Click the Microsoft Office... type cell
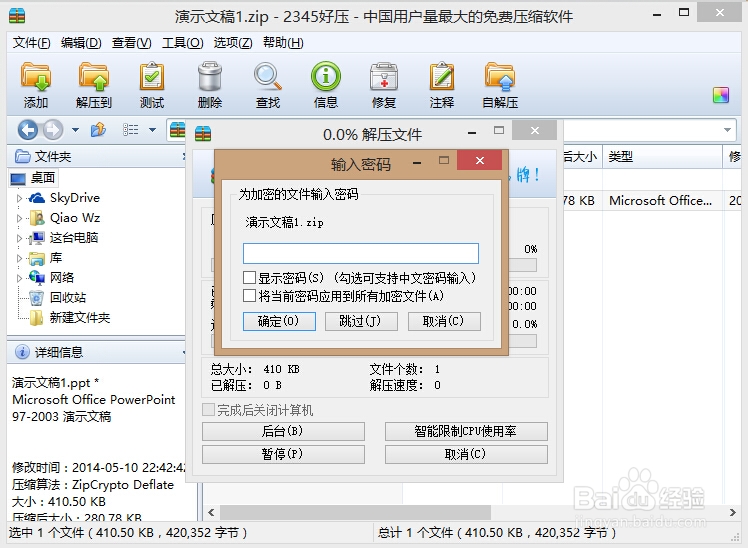The height and width of the screenshot is (548, 748). pos(660,200)
